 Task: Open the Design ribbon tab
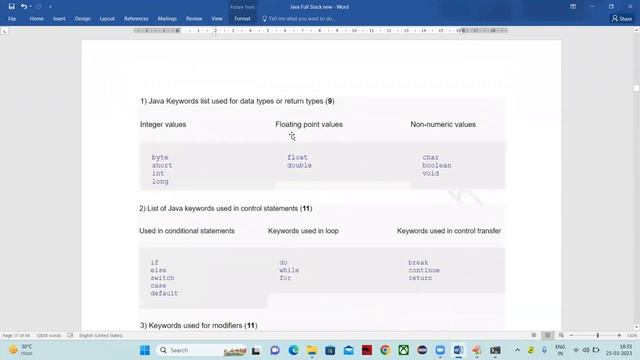(x=82, y=19)
